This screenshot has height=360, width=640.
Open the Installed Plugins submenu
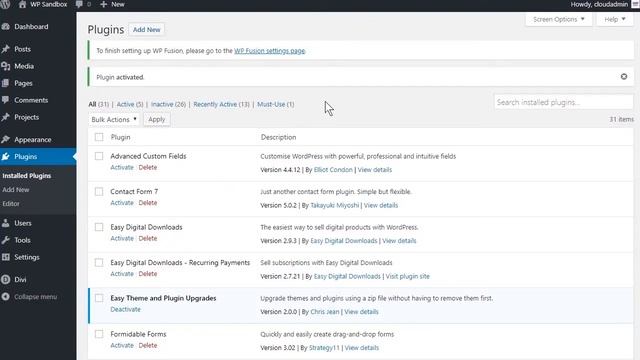[27, 176]
